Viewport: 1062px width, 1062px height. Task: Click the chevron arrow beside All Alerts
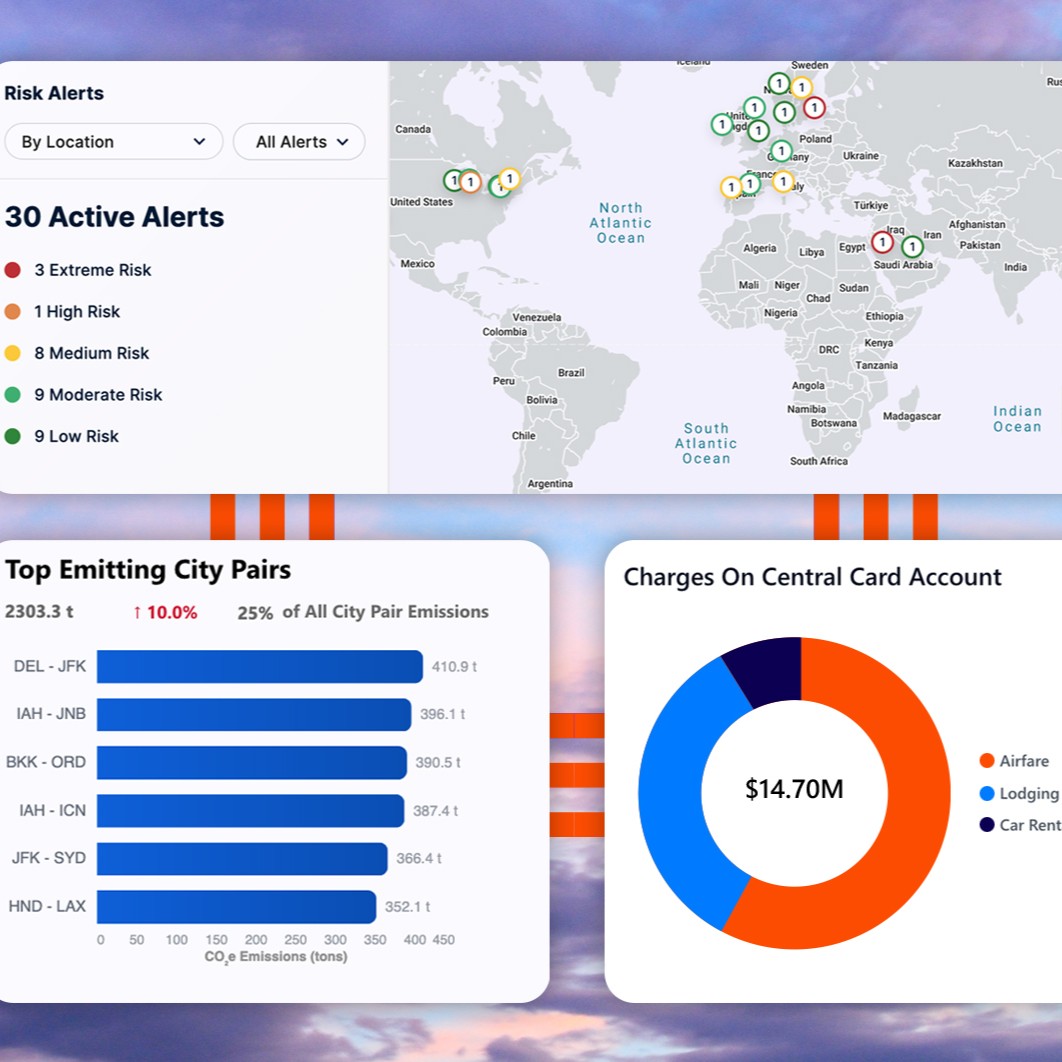point(343,142)
